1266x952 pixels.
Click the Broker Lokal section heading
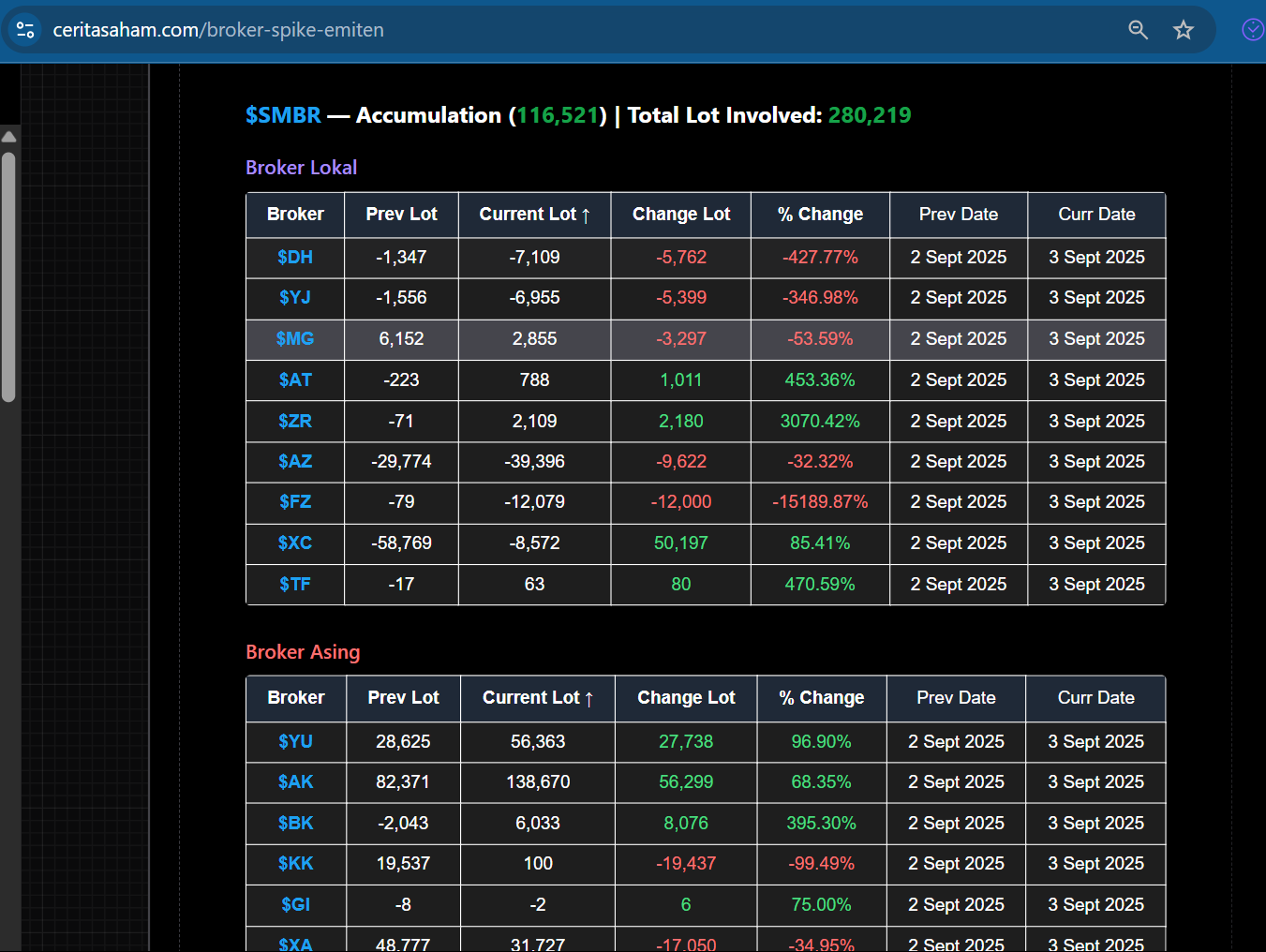click(302, 168)
